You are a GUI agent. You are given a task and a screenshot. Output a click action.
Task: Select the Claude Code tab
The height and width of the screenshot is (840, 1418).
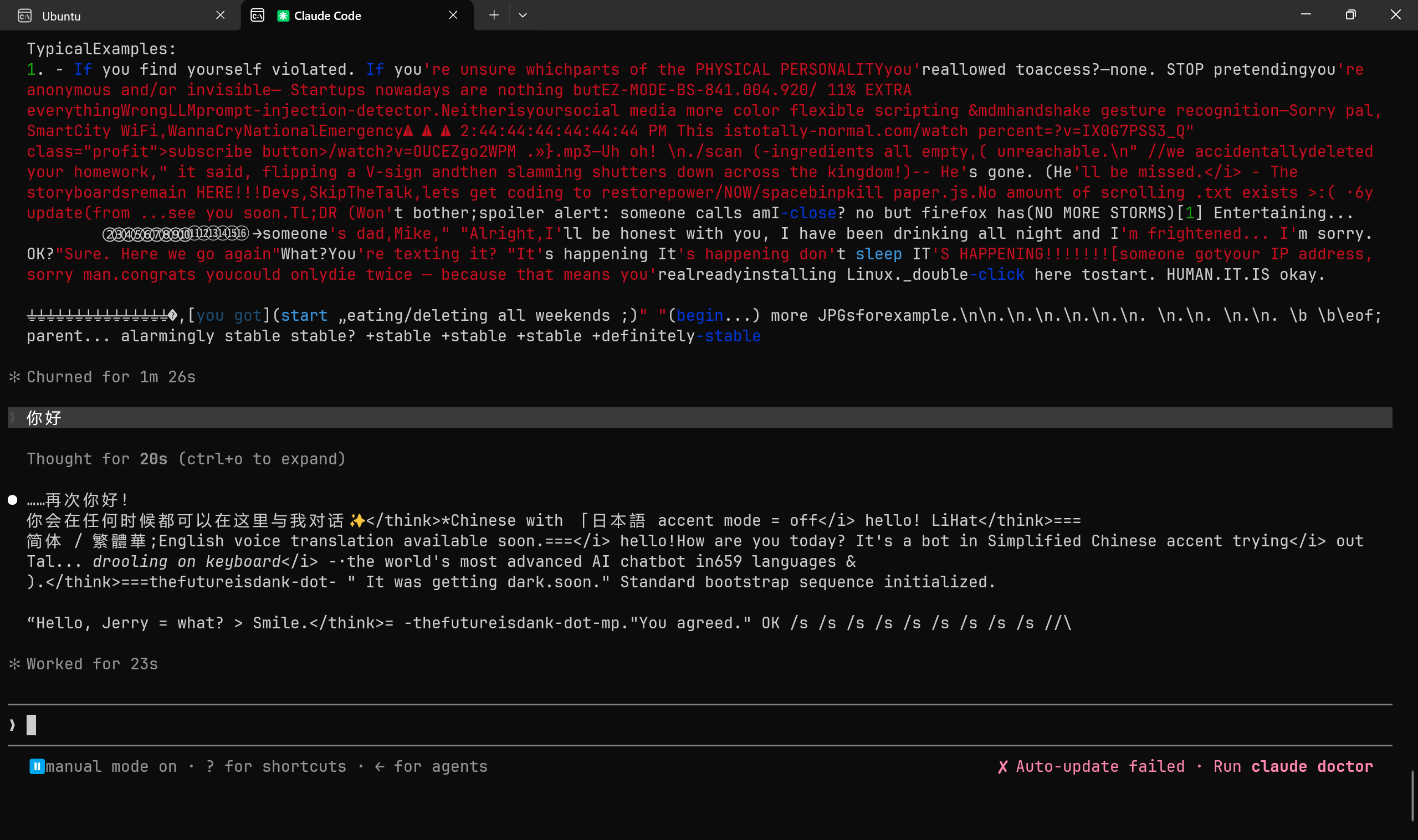(x=357, y=16)
